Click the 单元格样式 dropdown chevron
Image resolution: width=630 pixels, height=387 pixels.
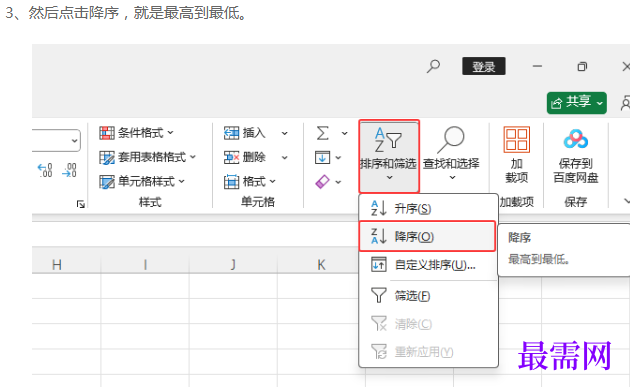[x=182, y=181]
